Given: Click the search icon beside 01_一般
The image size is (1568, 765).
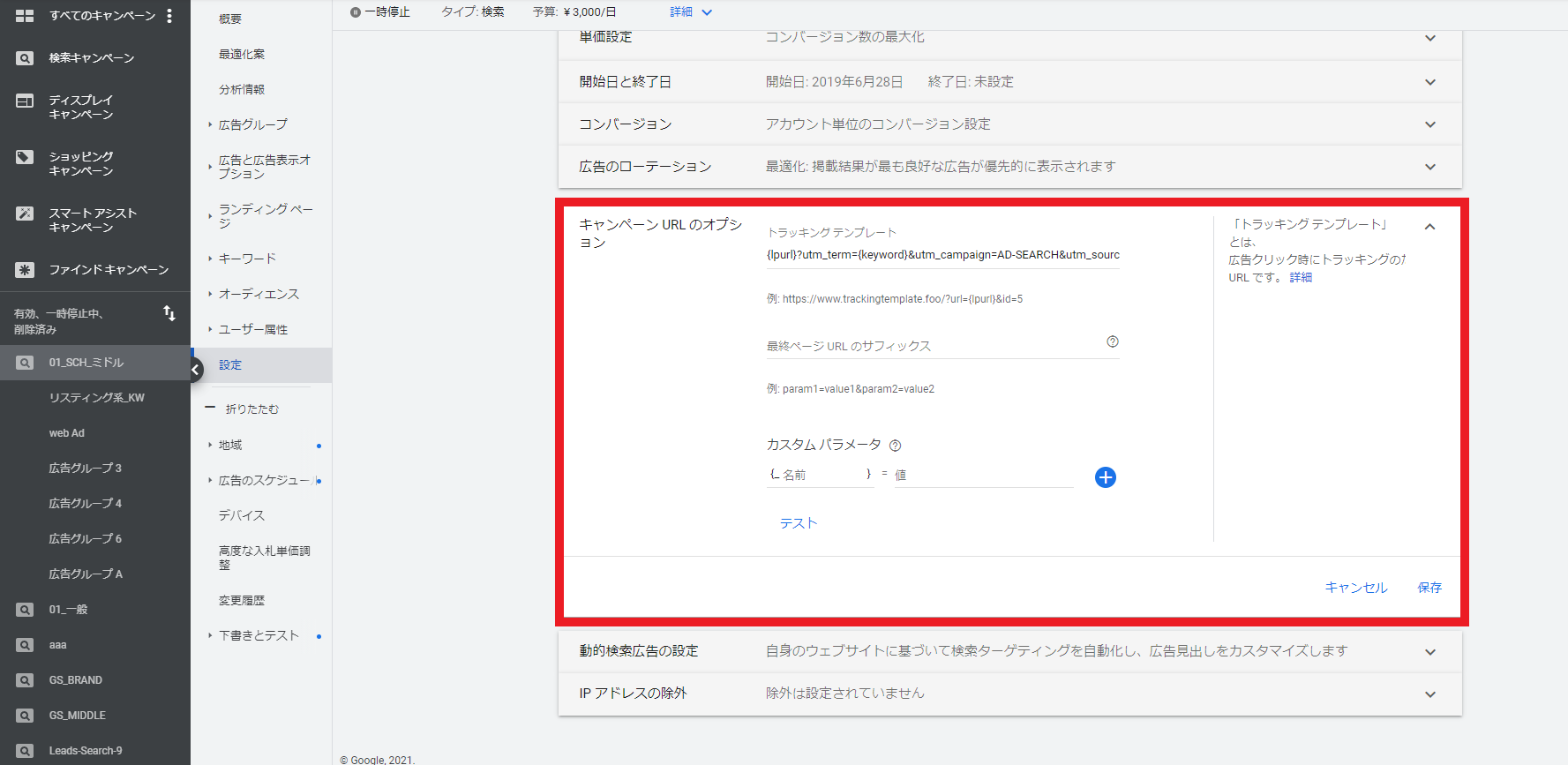Looking at the screenshot, I should click(25, 610).
